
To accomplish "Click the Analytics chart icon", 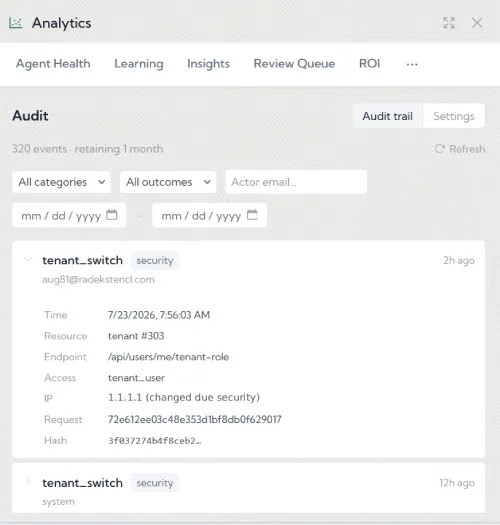I will tap(15, 23).
